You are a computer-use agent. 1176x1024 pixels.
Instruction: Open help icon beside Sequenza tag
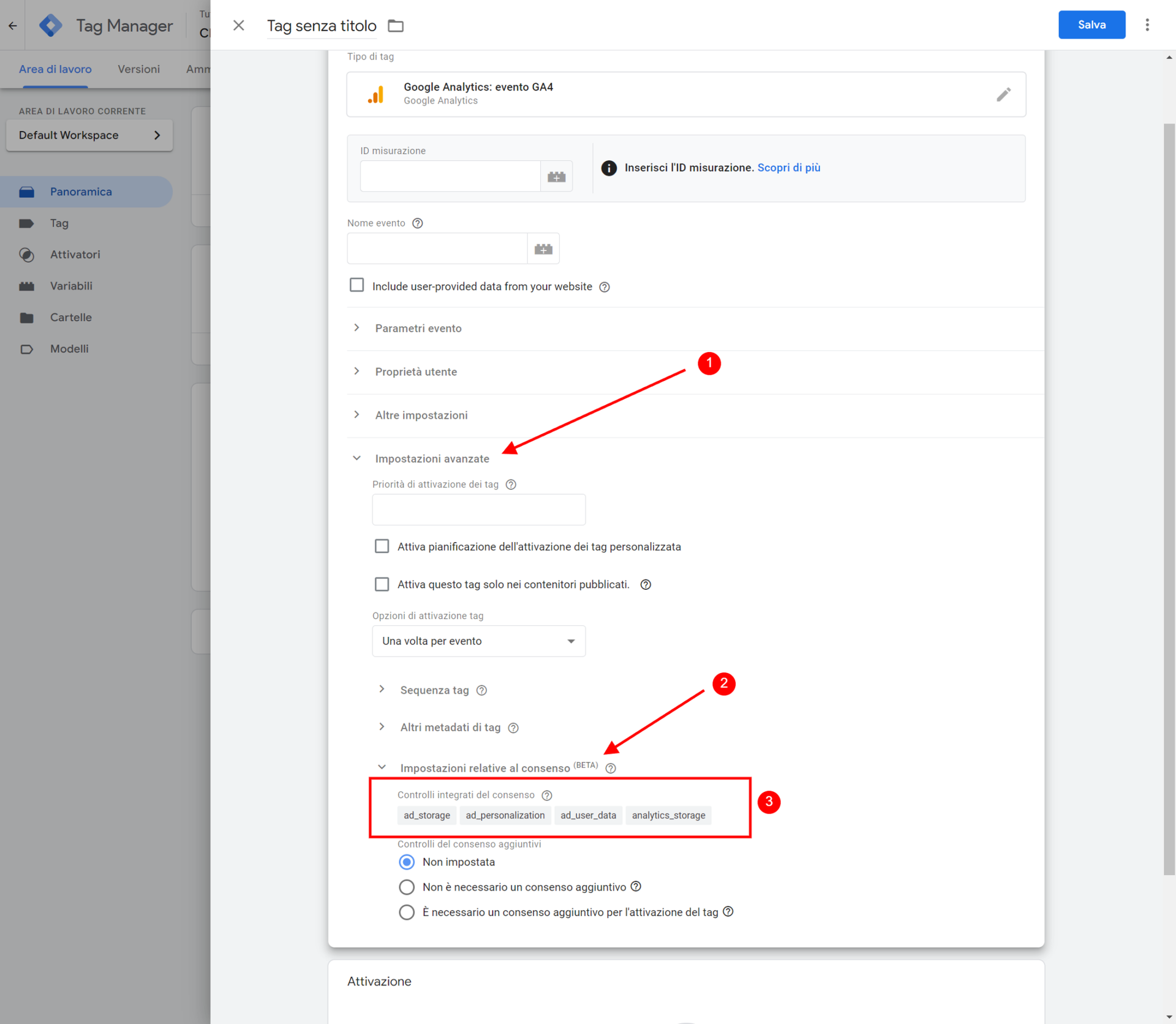pos(481,690)
